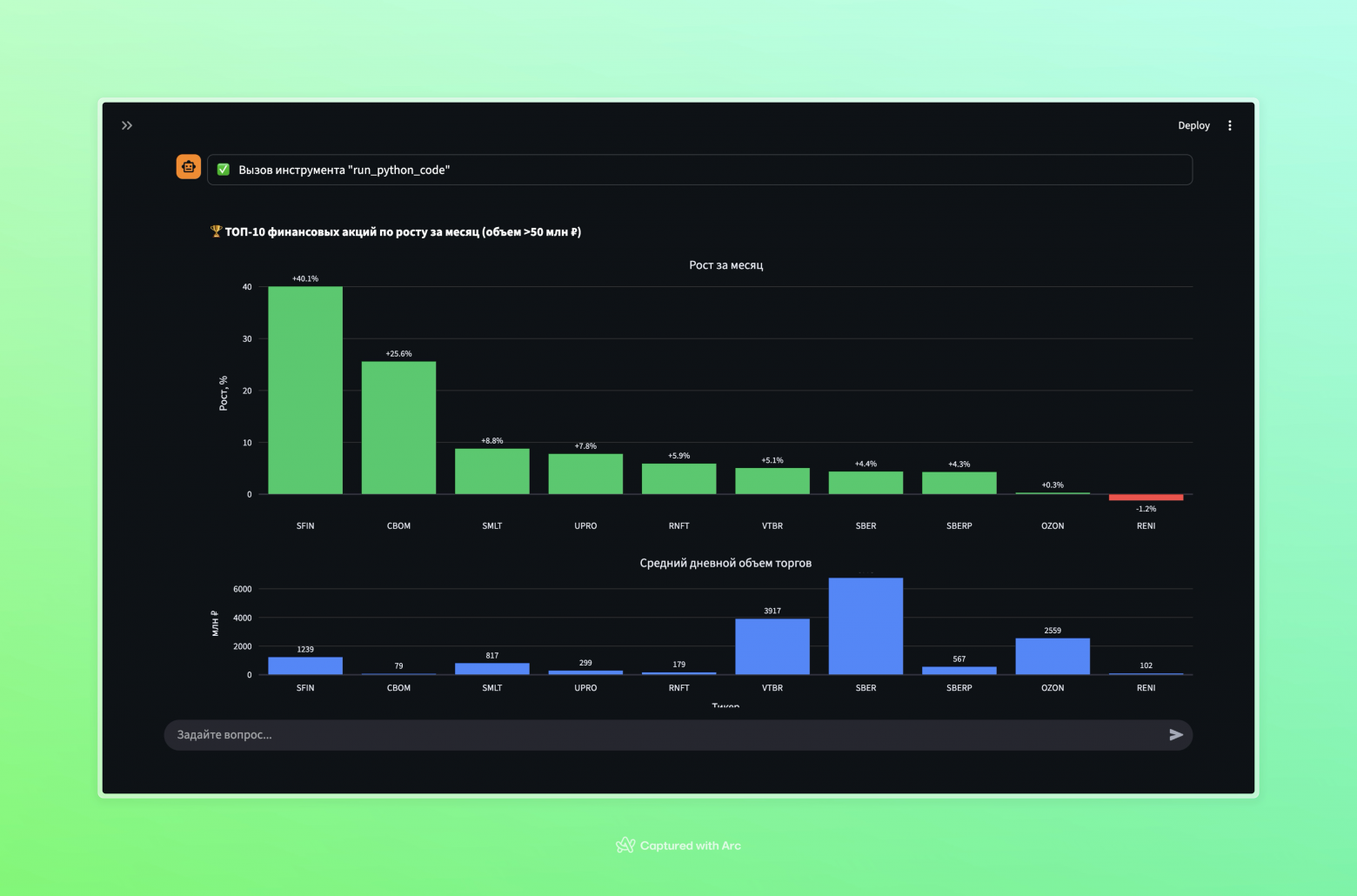The width and height of the screenshot is (1357, 896).
Task: Click the "817" volume value label
Action: 492,656
